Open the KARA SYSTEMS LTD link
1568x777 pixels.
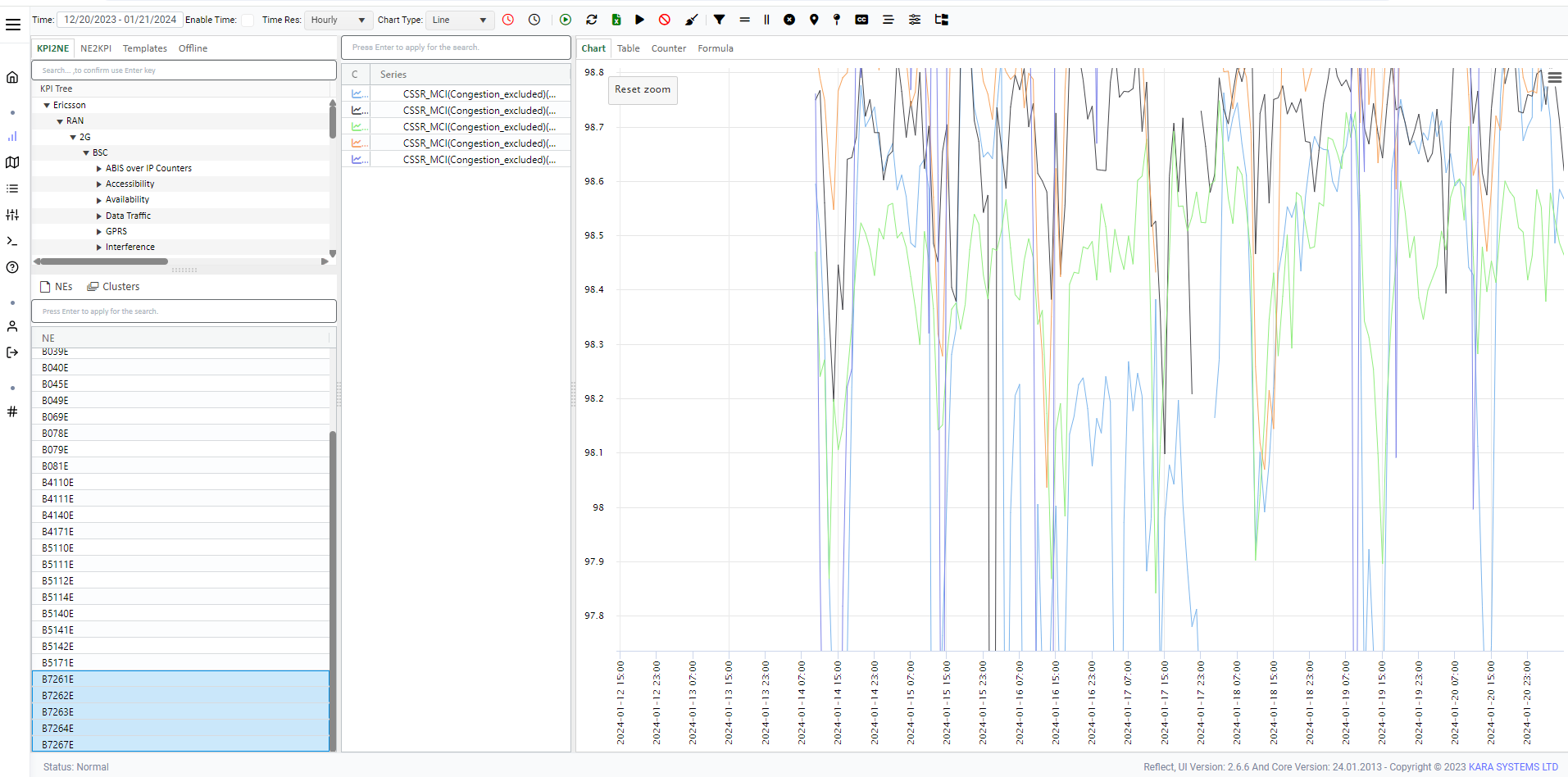coord(1513,767)
